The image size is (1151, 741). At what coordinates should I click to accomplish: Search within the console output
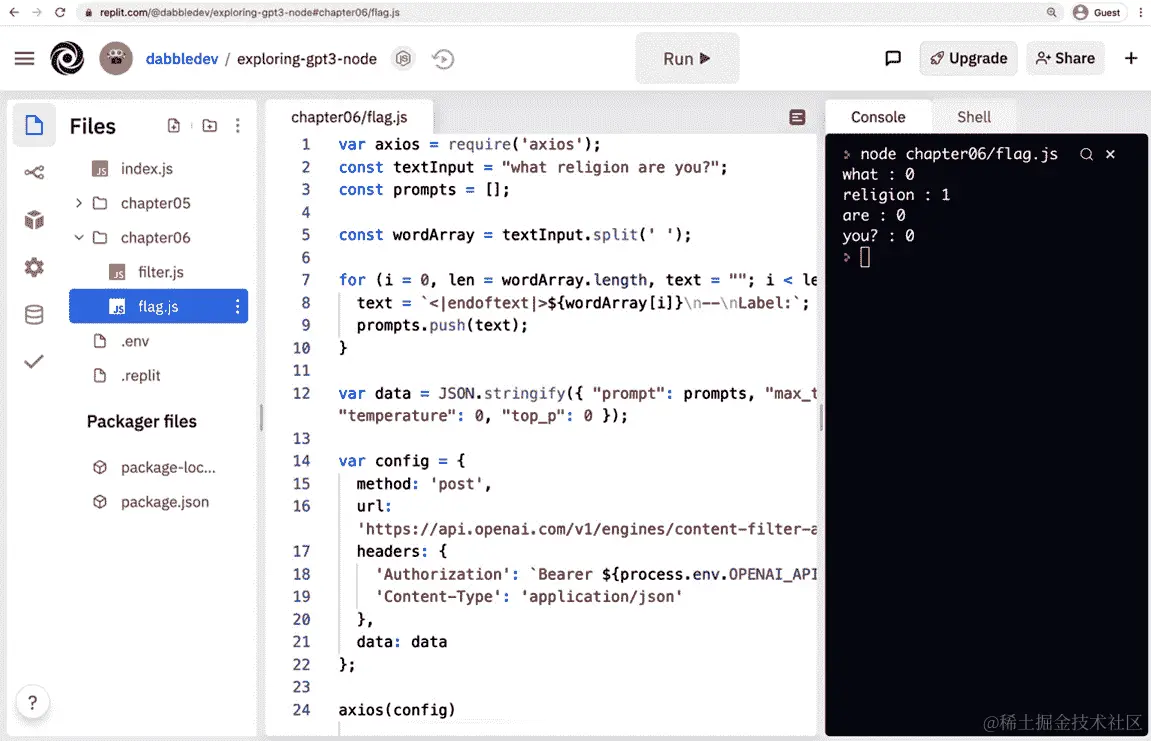coord(1086,154)
